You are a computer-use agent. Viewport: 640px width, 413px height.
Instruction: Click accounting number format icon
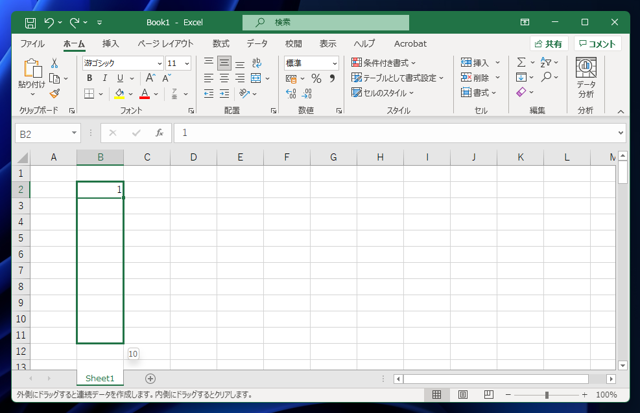pyautogui.click(x=291, y=78)
